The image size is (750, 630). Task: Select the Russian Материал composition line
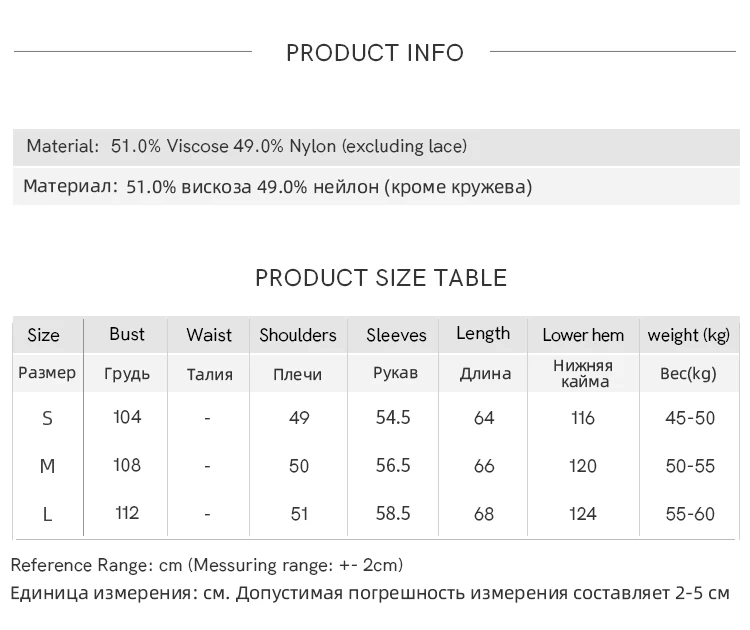coord(278,187)
